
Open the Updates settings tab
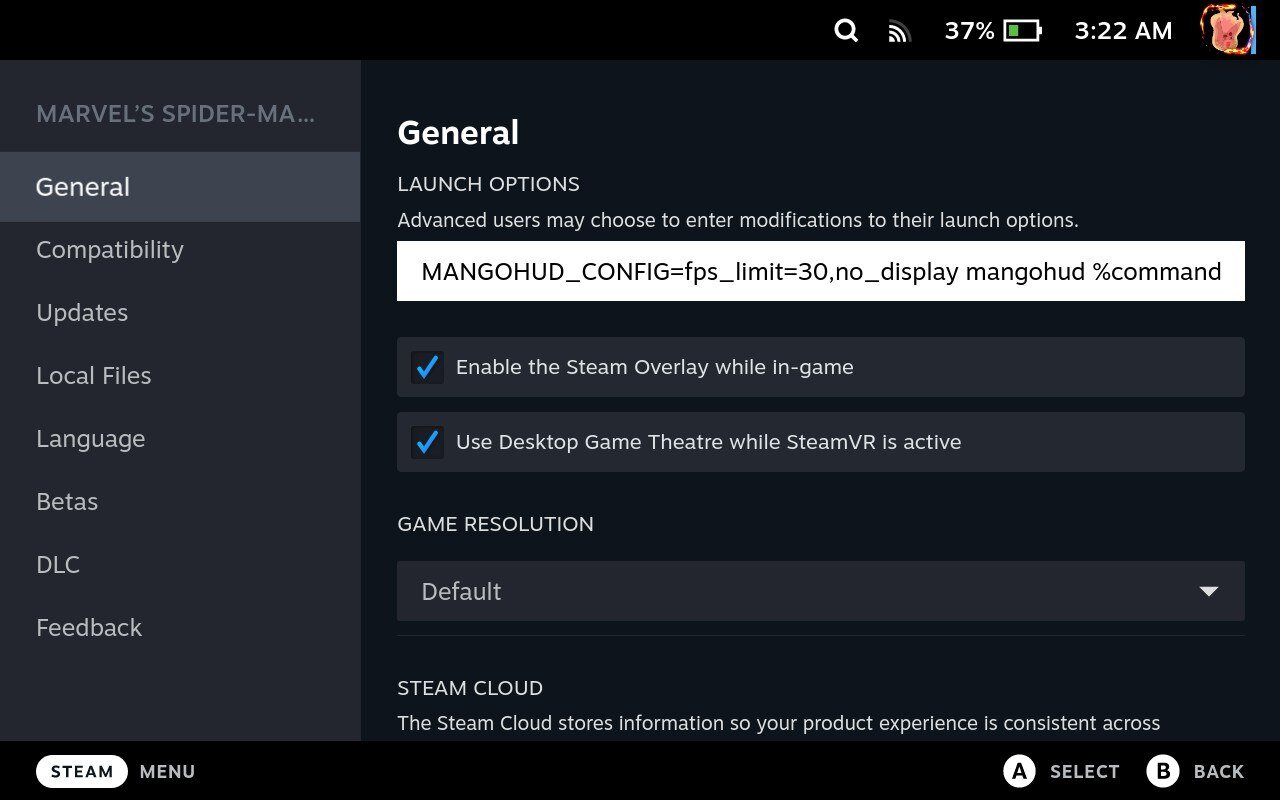point(82,313)
